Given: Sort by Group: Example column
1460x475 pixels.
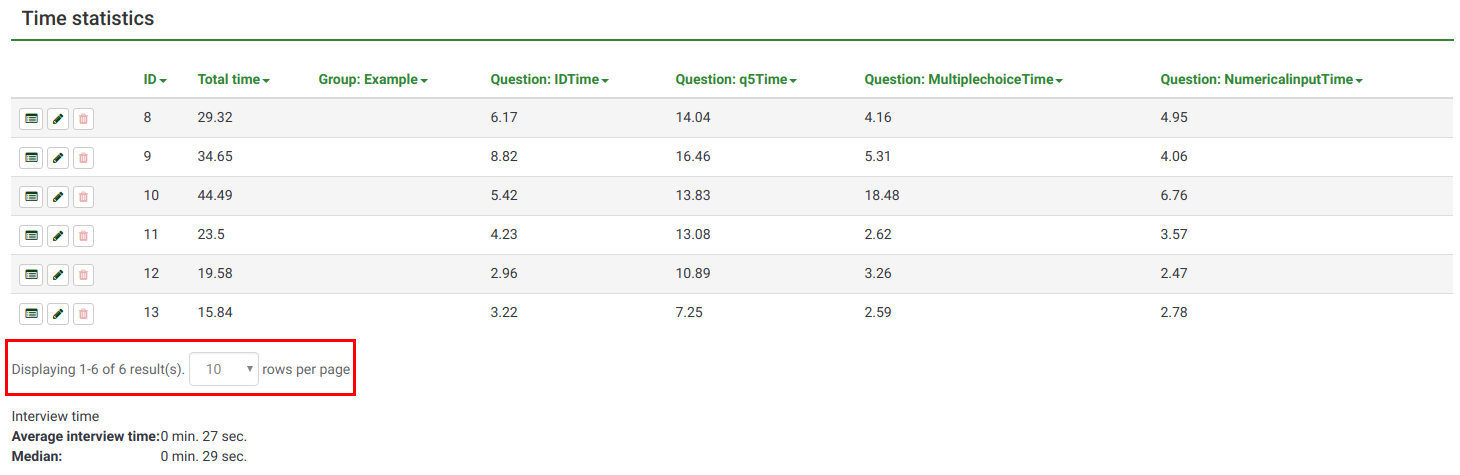Looking at the screenshot, I should [x=372, y=80].
